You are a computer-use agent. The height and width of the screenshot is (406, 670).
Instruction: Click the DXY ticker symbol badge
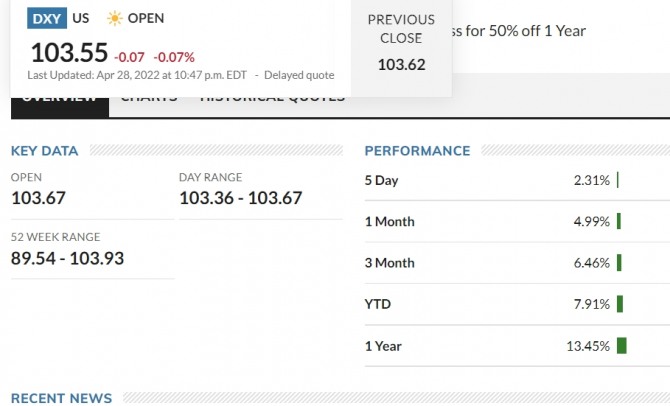point(47,18)
